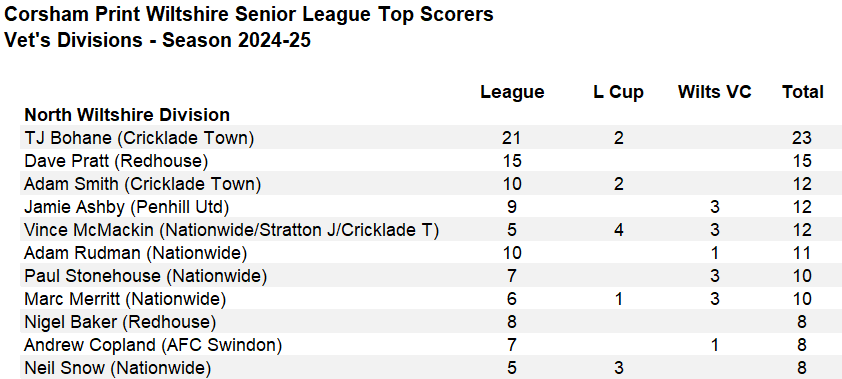
Task: Click the League column header
Action: click(x=512, y=92)
